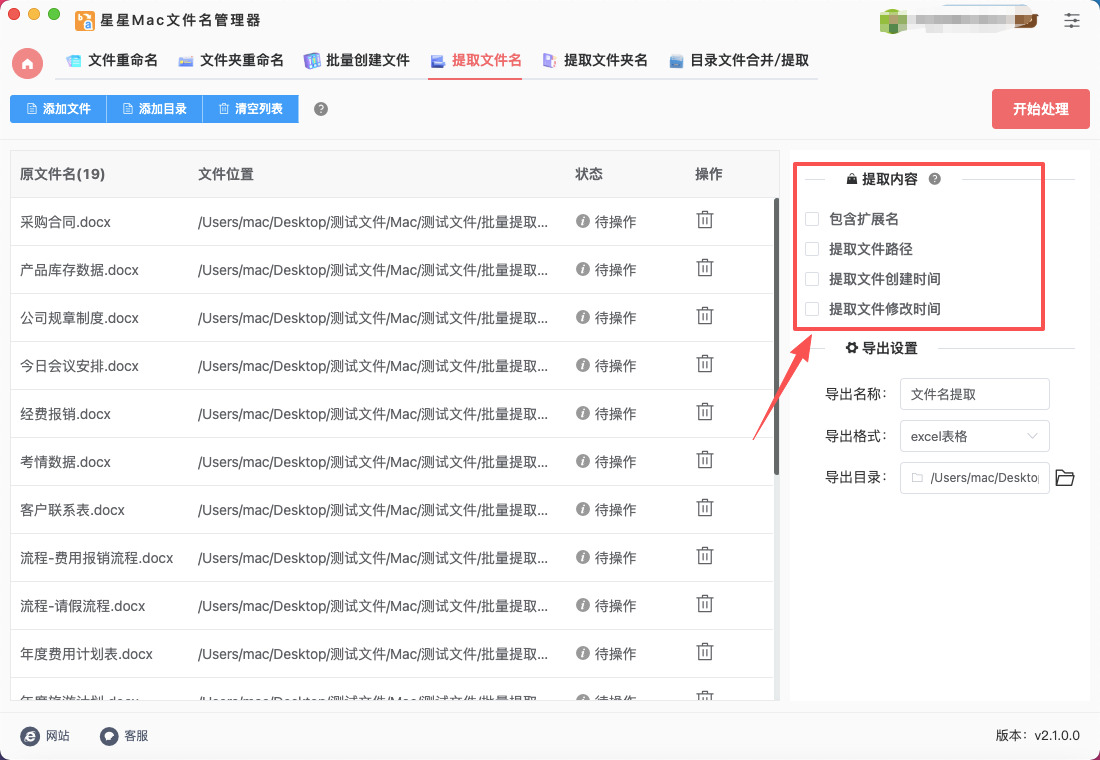Screen dimensions: 1100x760
Task: Click the 原文件名(19) column header
Action: 62,174
